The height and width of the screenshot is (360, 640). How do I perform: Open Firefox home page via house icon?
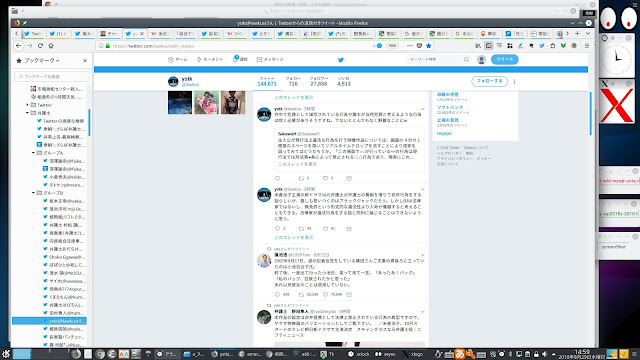tap(51, 46)
